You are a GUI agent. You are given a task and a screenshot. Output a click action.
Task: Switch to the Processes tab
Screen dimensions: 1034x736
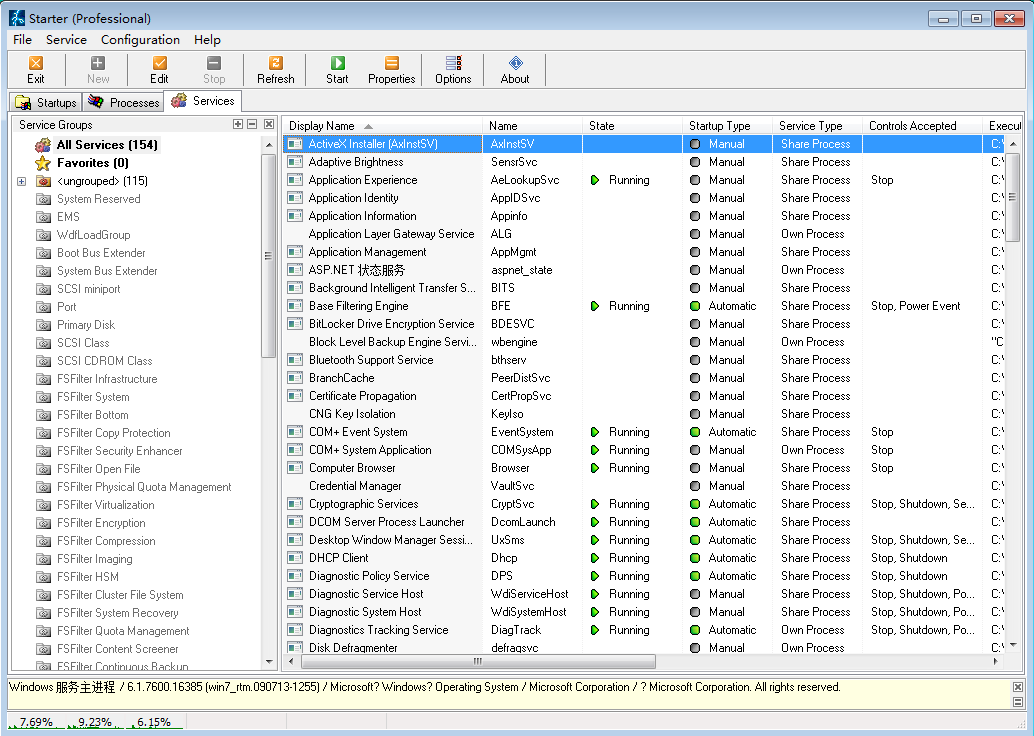click(124, 102)
